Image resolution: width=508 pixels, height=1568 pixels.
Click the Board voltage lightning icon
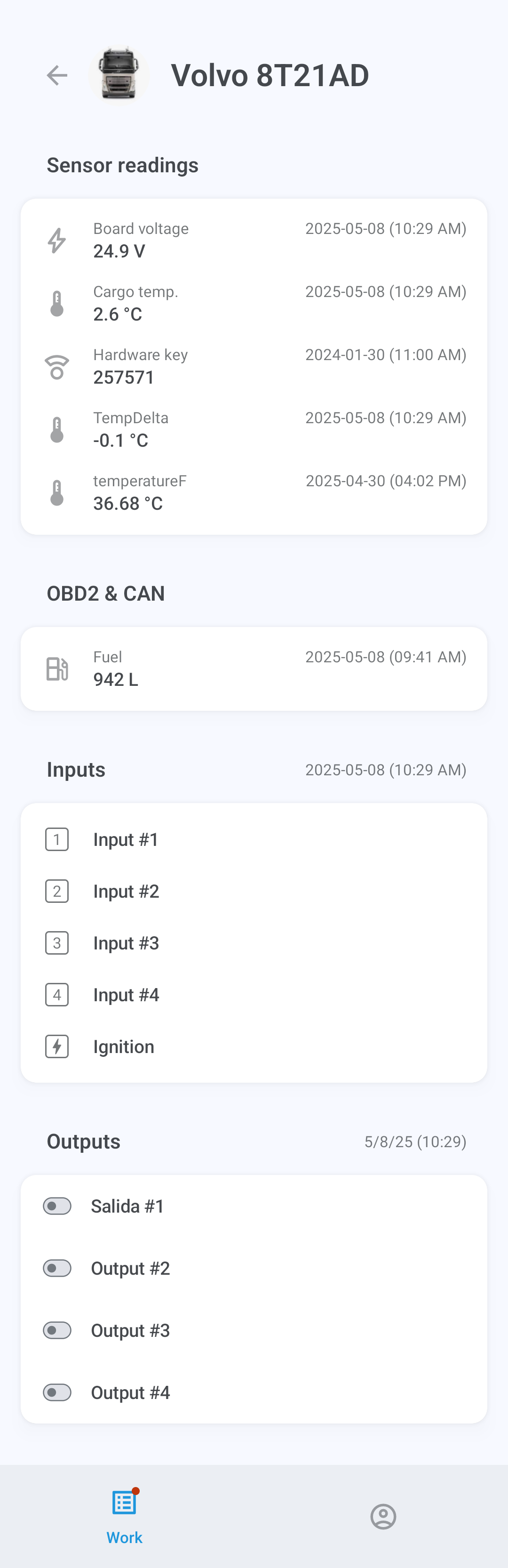click(x=57, y=241)
